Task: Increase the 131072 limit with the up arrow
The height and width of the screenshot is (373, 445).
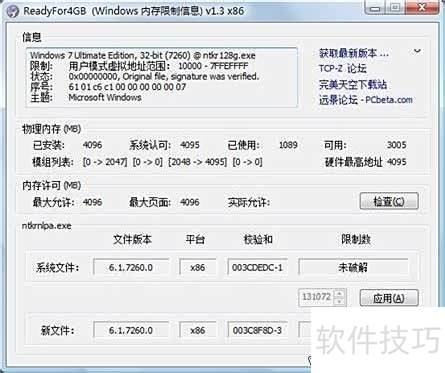Action: pos(339,294)
